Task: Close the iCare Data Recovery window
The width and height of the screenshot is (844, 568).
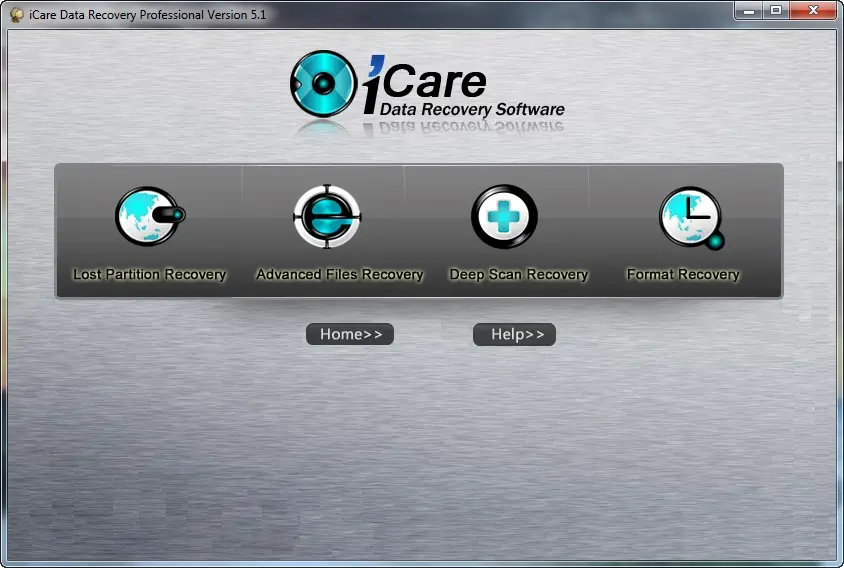Action: pyautogui.click(x=813, y=11)
